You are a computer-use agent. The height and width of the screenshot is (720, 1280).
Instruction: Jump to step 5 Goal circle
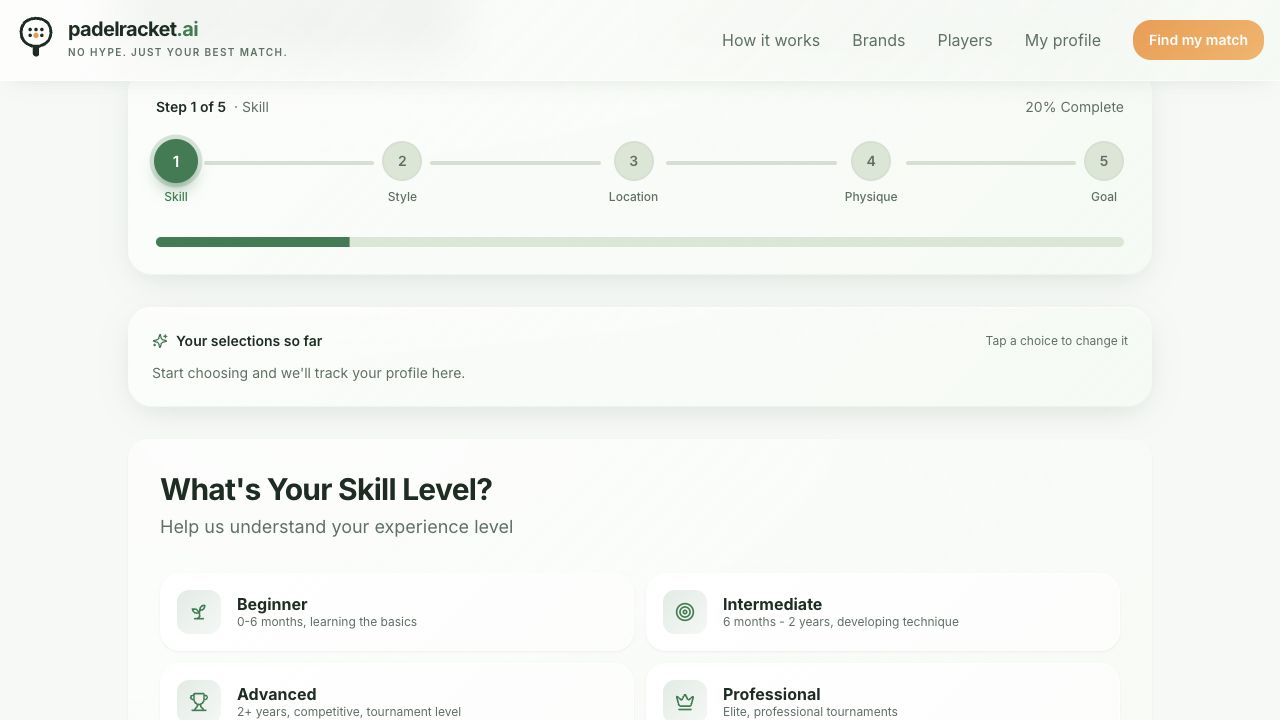click(1104, 161)
